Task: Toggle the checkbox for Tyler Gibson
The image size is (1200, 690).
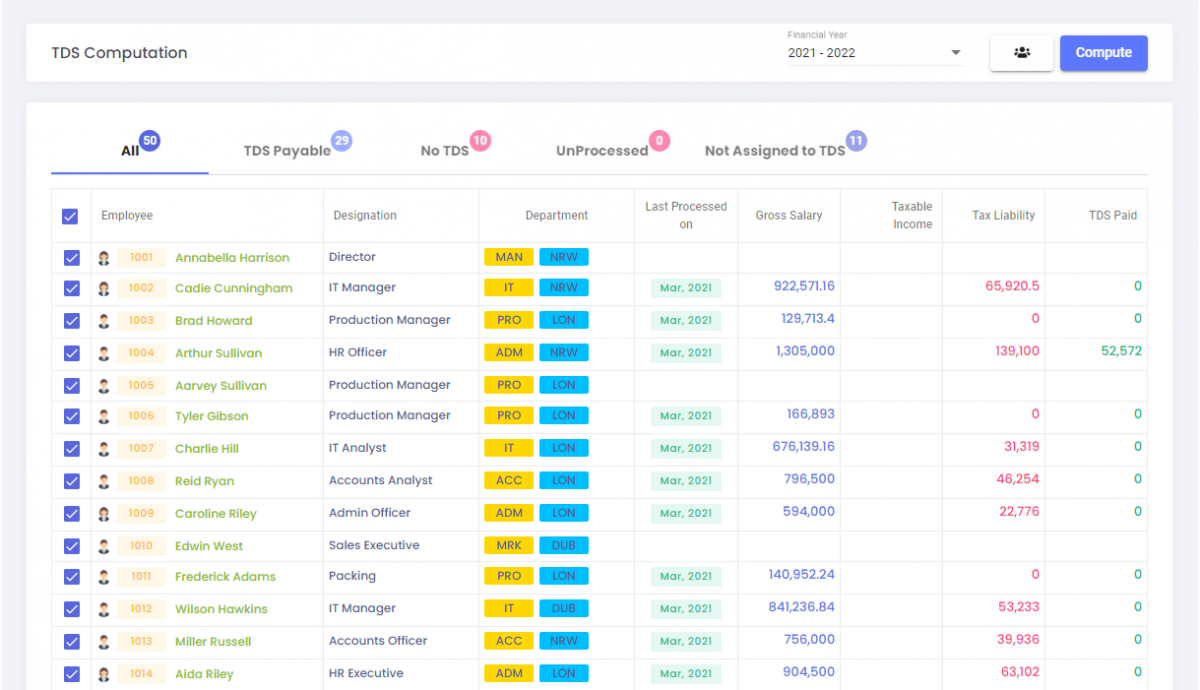Action: tap(70, 416)
